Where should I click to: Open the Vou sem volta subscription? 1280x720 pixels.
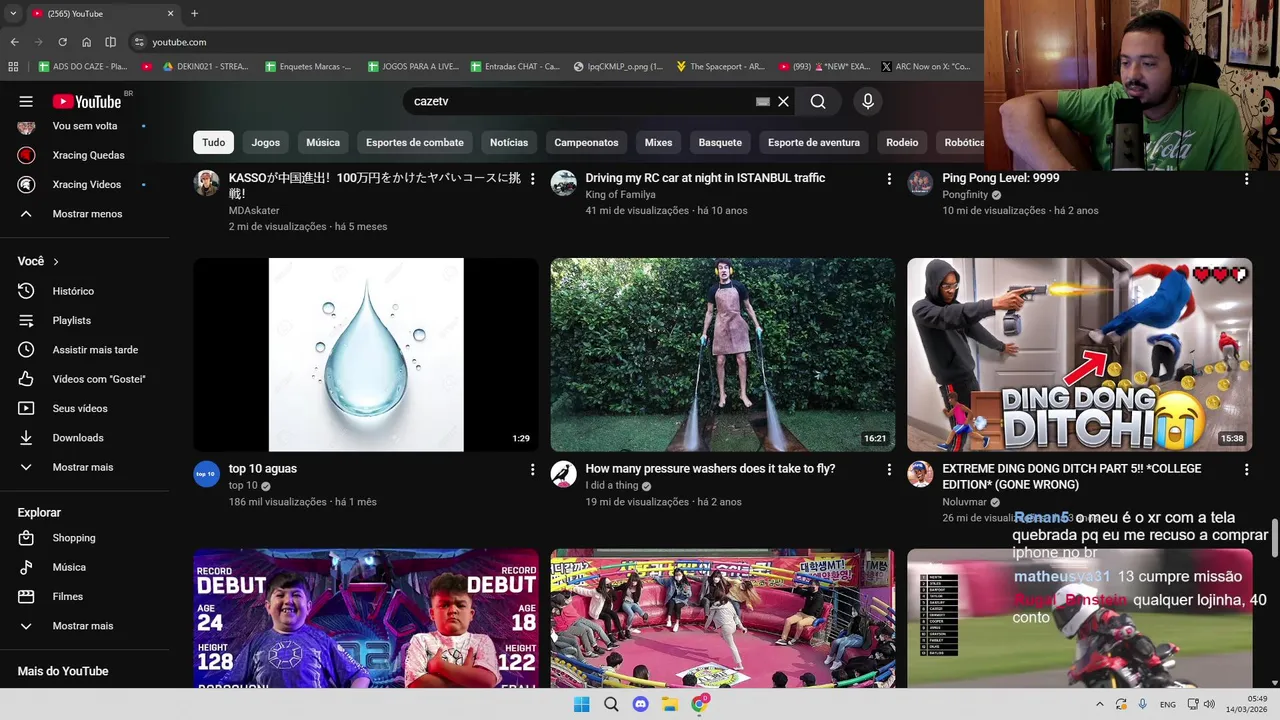pos(85,126)
